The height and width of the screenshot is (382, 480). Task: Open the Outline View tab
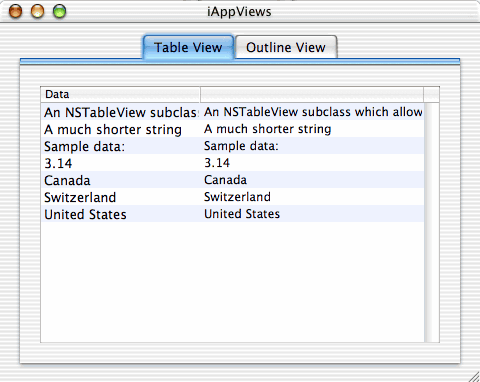click(x=286, y=47)
